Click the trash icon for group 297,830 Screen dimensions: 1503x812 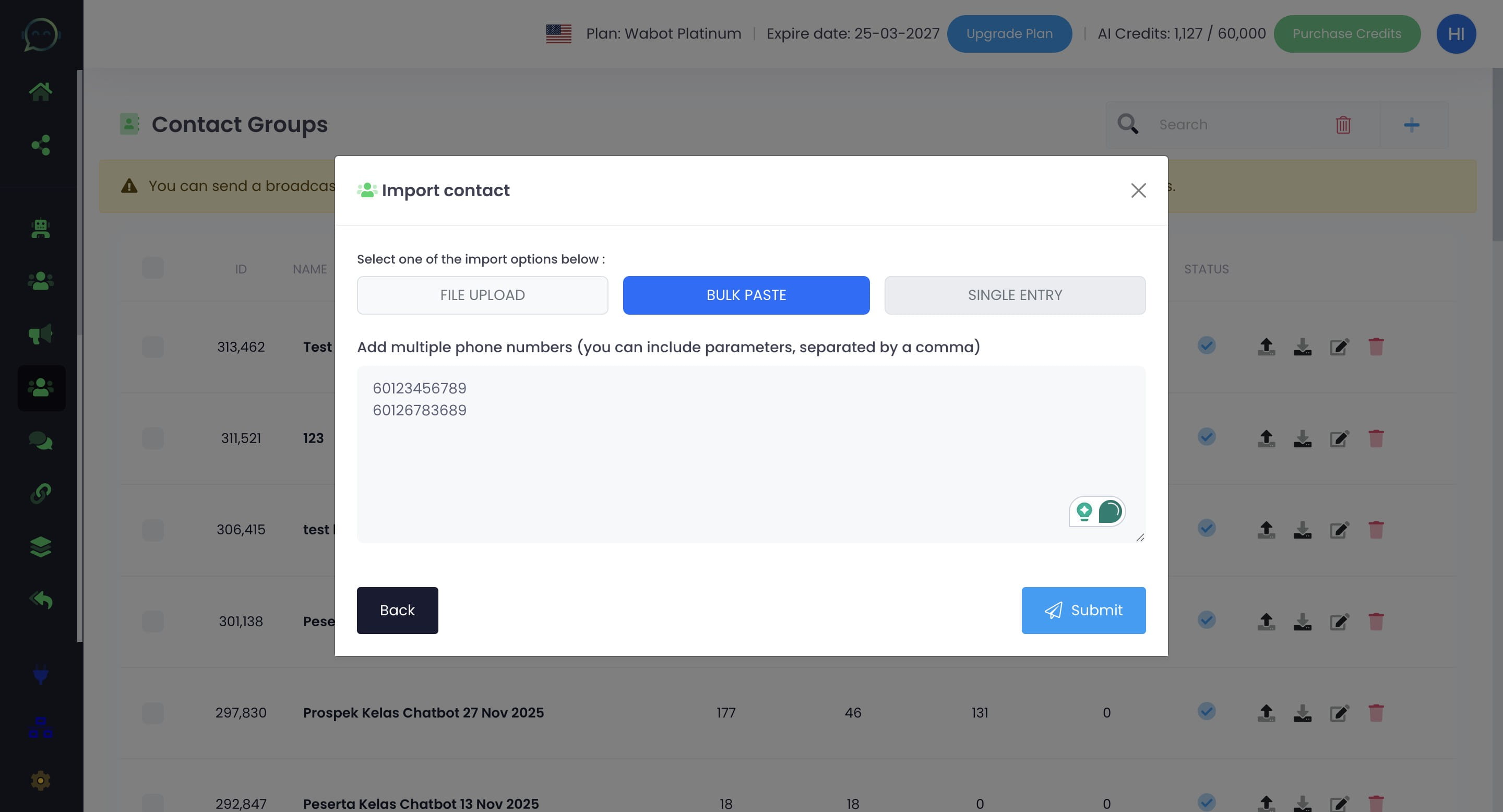[1376, 712]
